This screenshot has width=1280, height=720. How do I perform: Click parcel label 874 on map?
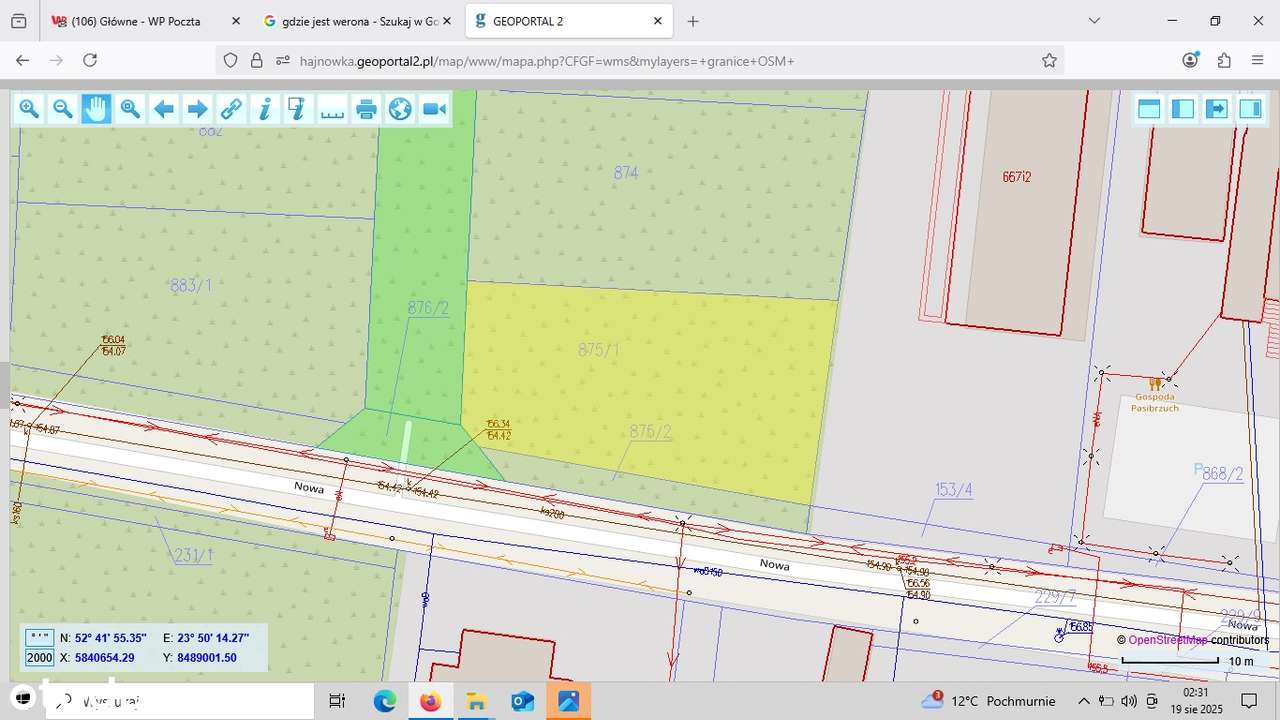[x=626, y=173]
